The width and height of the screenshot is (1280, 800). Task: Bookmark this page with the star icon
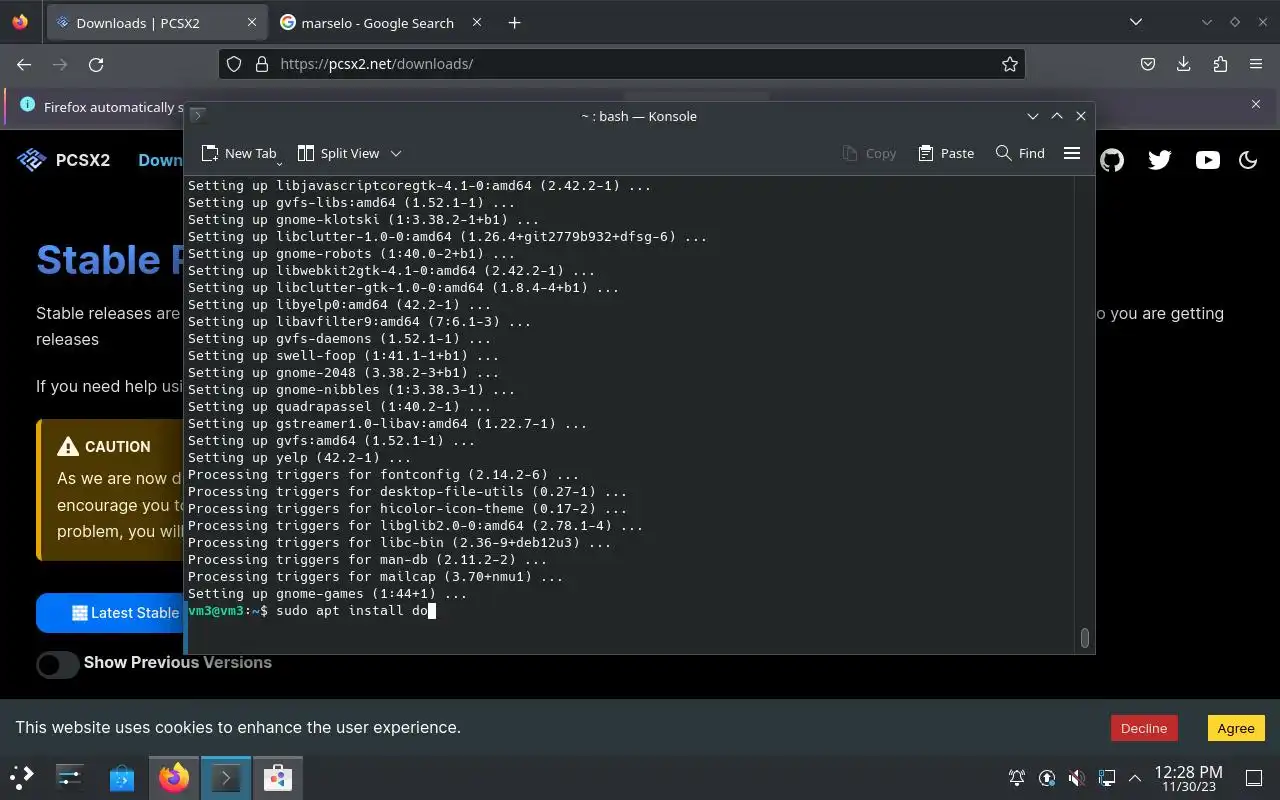point(1010,64)
